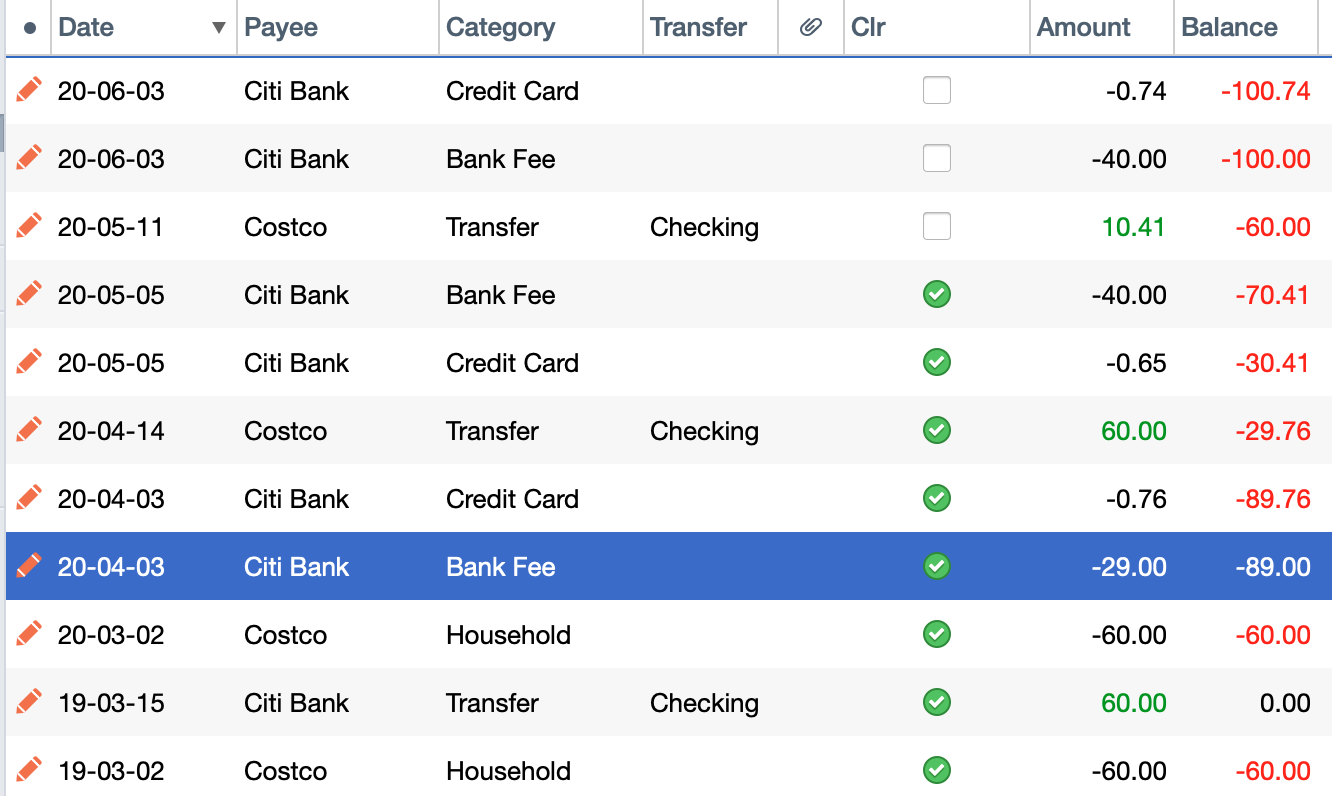This screenshot has height=796, width=1332.
Task: Sort by the Category column header
Action: [x=500, y=28]
